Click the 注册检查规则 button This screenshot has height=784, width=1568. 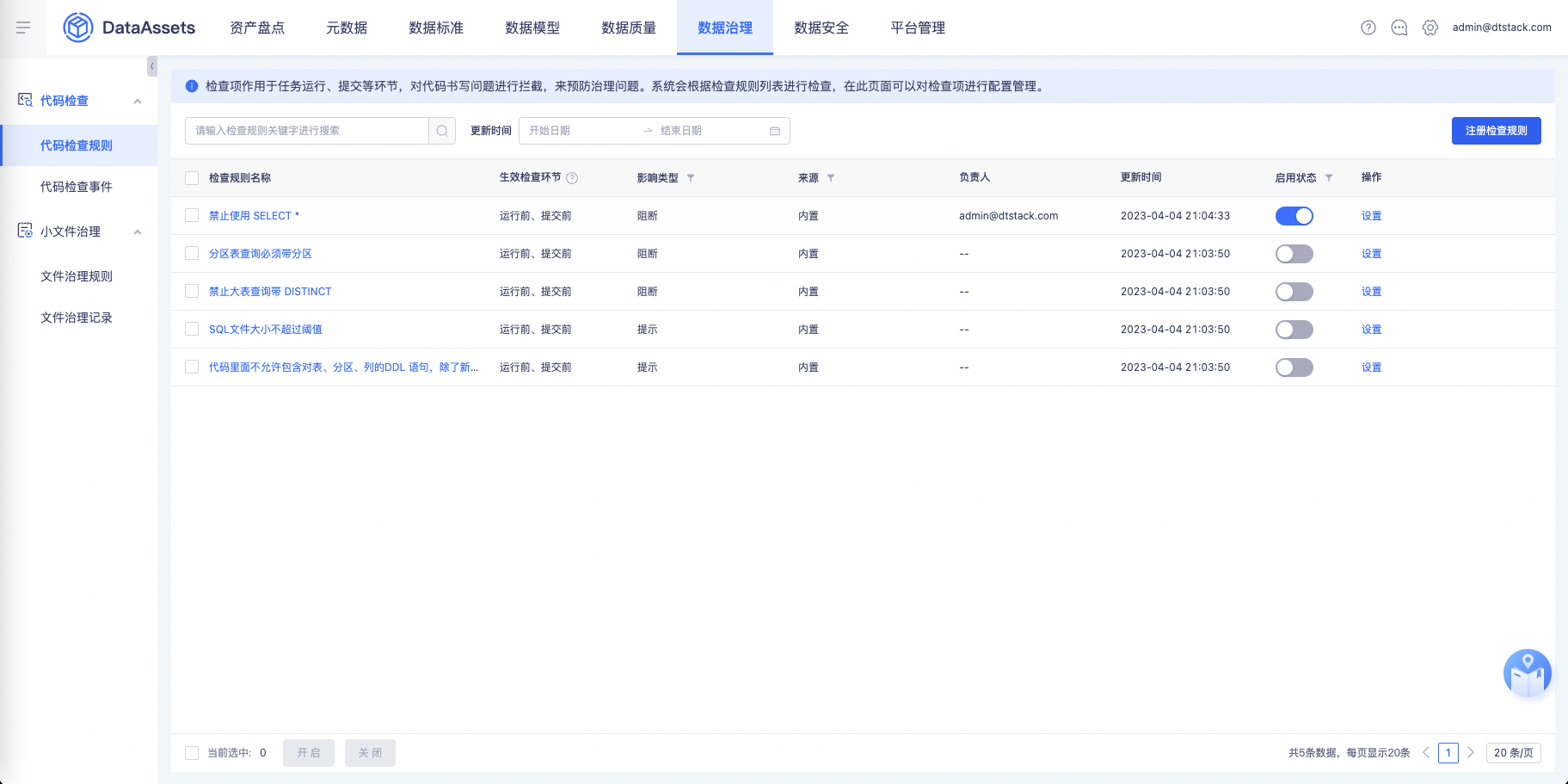click(1496, 131)
